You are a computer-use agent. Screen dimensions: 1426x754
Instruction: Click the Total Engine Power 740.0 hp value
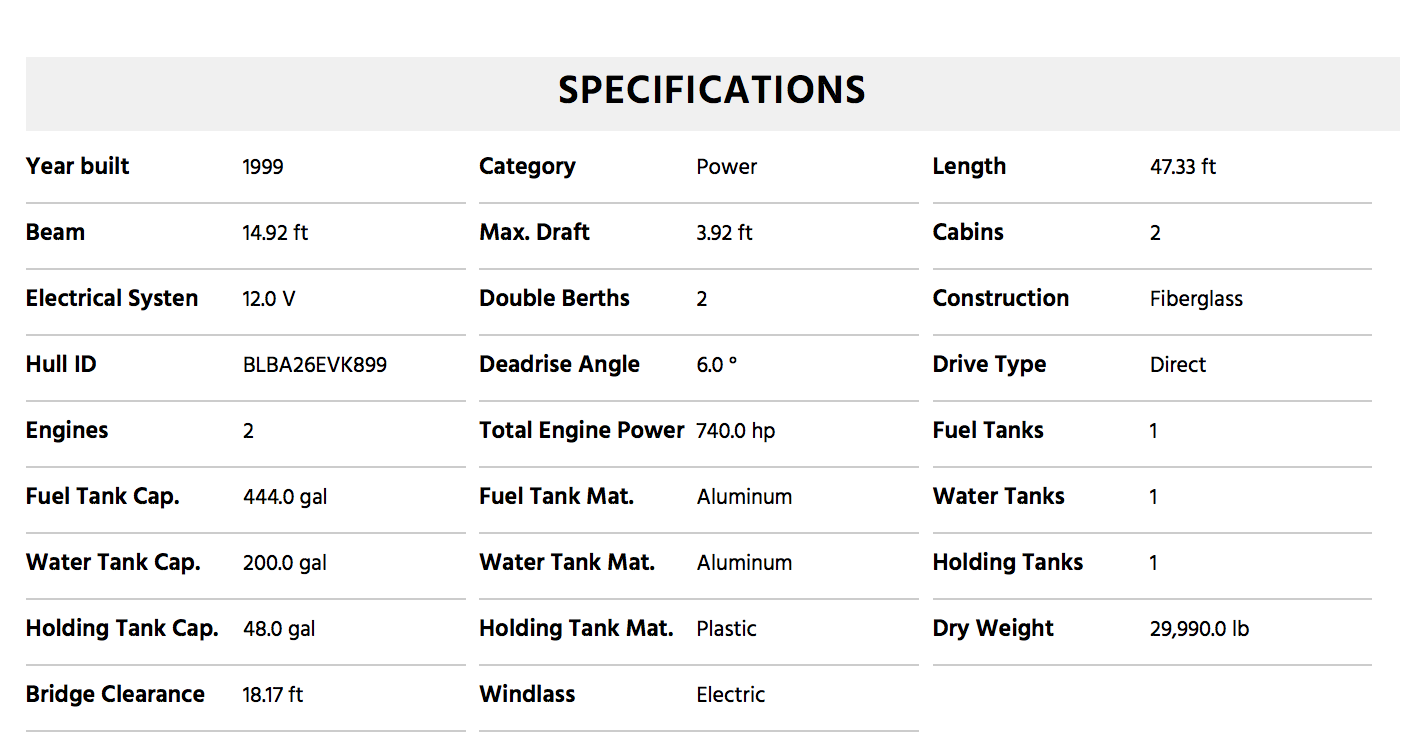click(736, 431)
